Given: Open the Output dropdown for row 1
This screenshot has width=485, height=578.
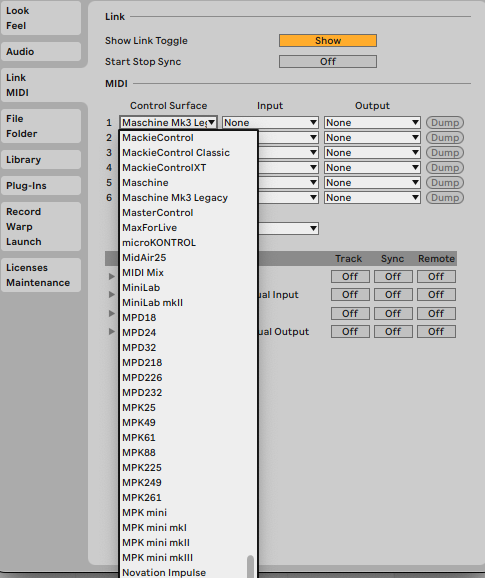Looking at the screenshot, I should tap(372, 122).
